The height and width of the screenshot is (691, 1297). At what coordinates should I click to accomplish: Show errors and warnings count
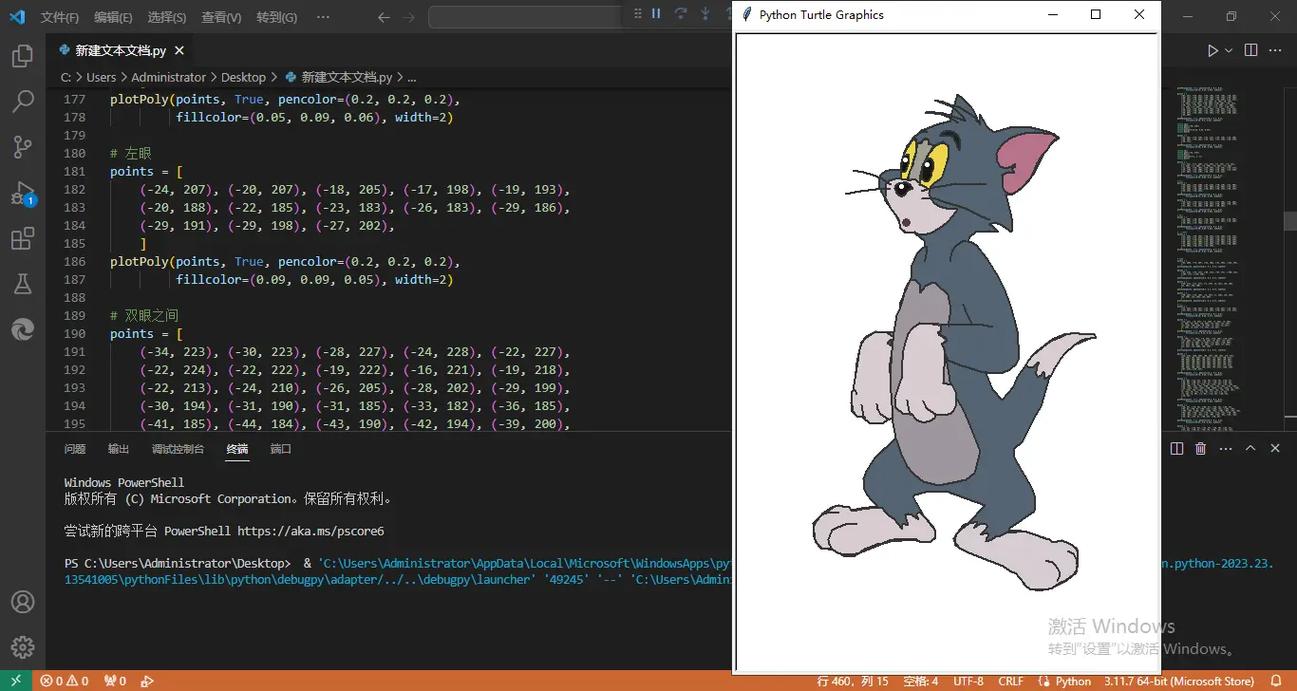pos(64,681)
